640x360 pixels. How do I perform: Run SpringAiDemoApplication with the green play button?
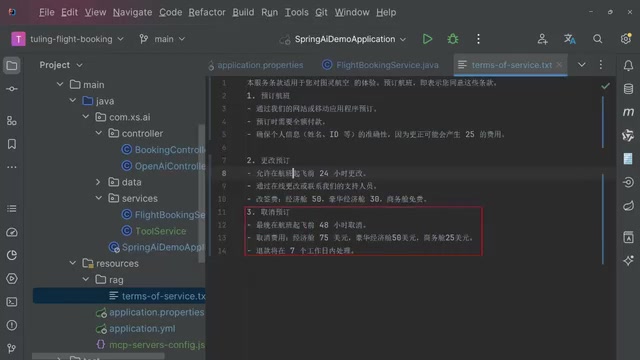[x=427, y=39]
